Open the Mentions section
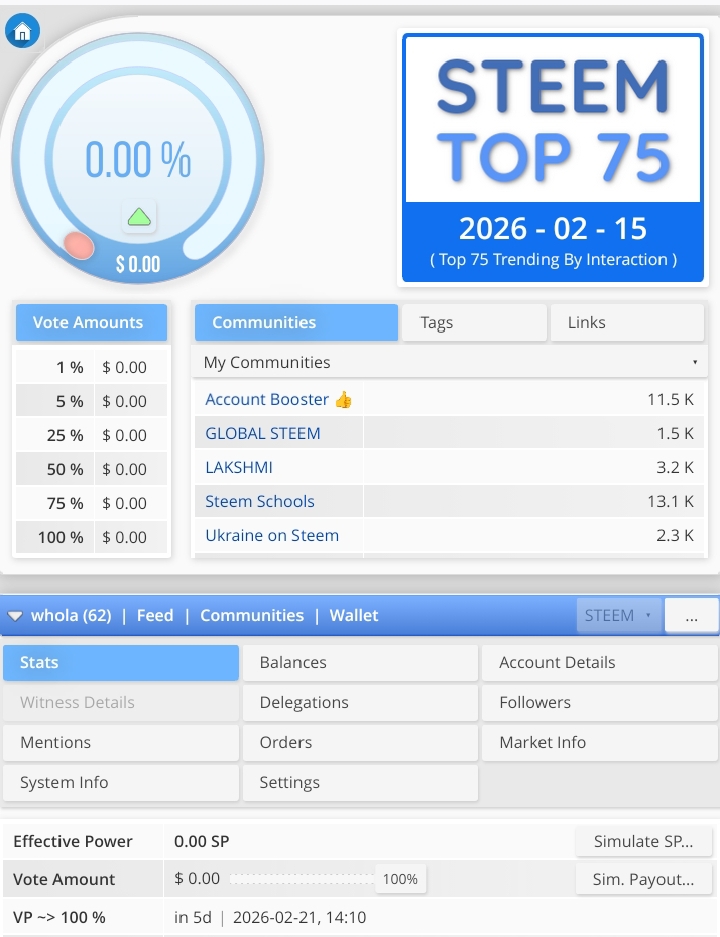 [x=121, y=743]
